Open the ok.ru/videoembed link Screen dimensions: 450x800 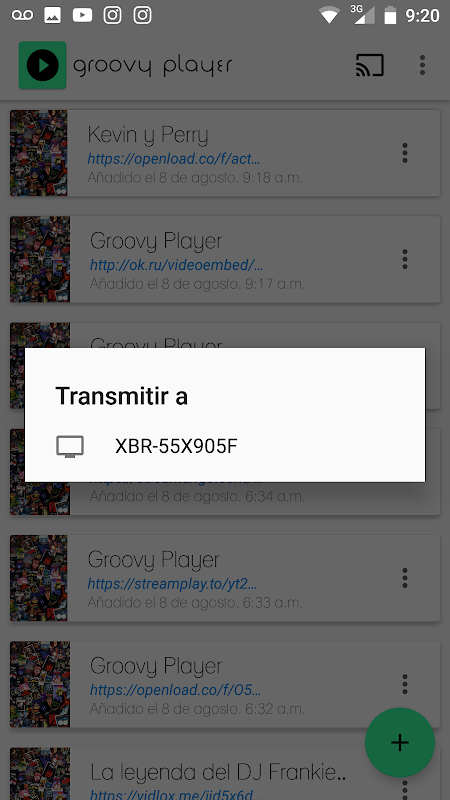(x=177, y=265)
